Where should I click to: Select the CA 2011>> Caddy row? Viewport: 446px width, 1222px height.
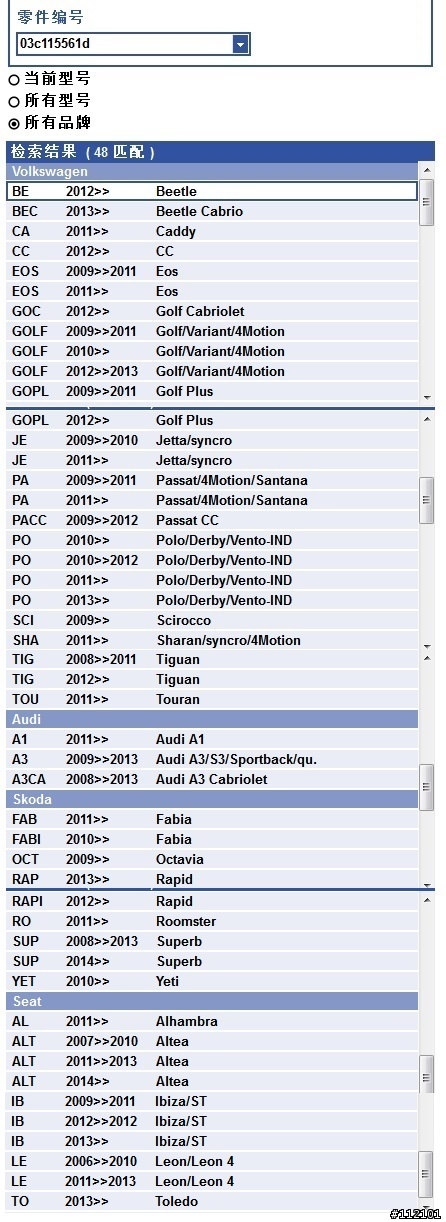(212, 231)
